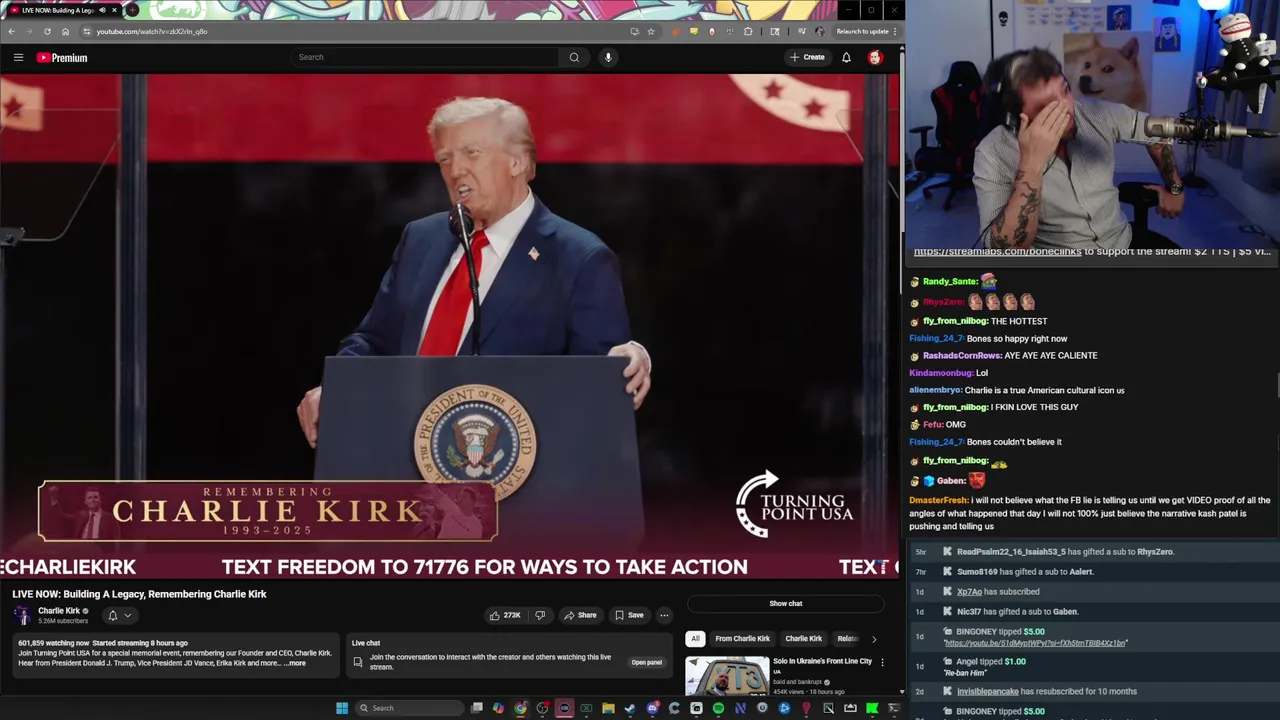Open the account avatar menu
The height and width of the screenshot is (720, 1280).
click(x=875, y=57)
